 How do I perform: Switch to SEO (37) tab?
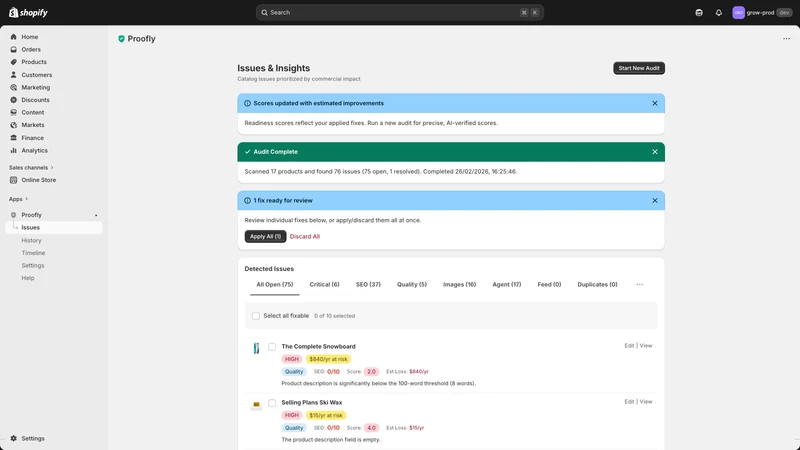tap(368, 285)
